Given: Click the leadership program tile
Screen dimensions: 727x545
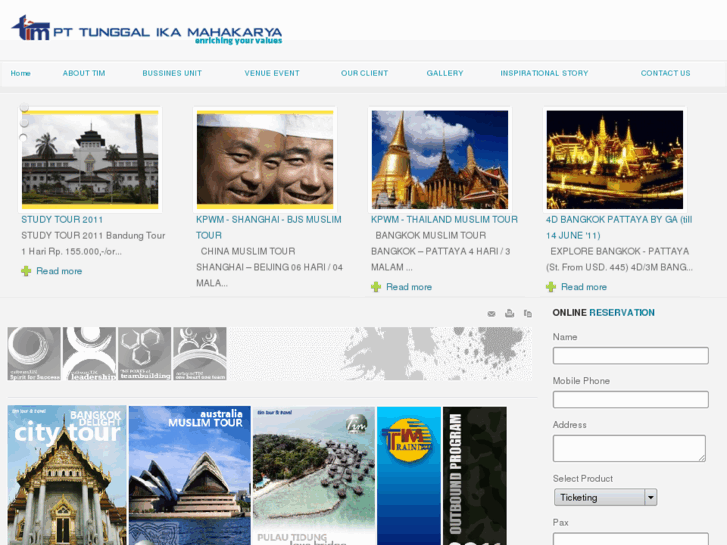Looking at the screenshot, I should click(89, 354).
